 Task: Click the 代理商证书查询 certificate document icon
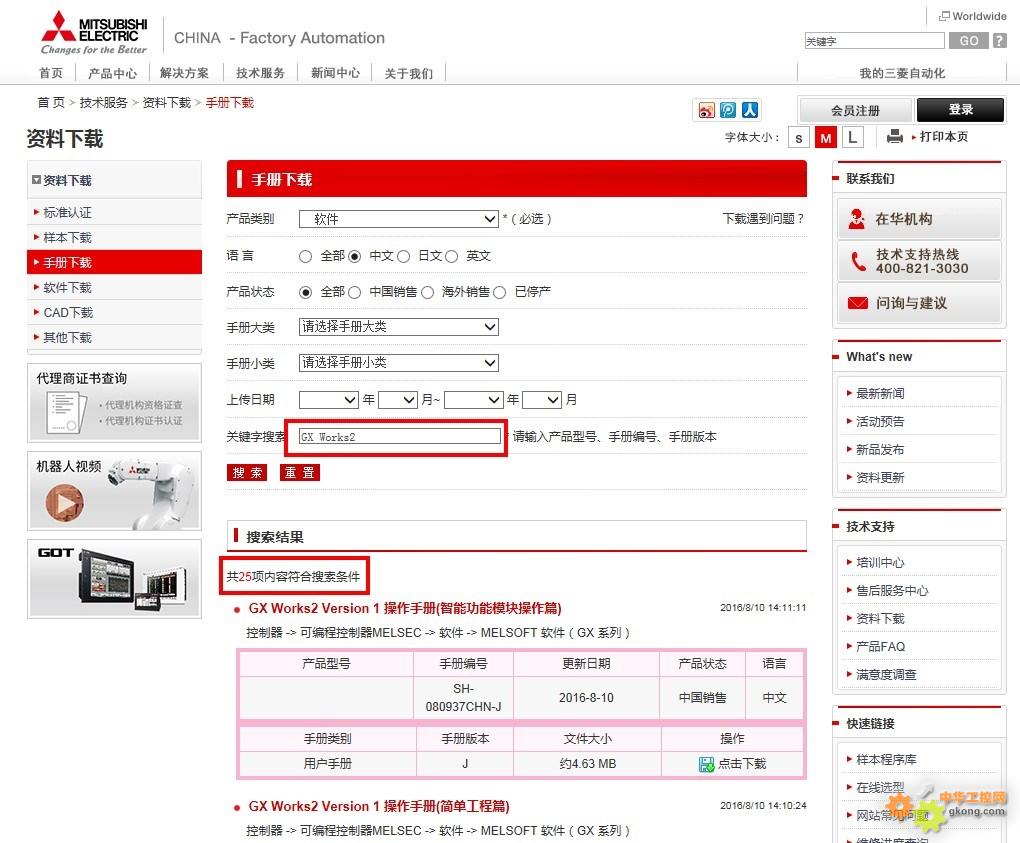(x=65, y=412)
